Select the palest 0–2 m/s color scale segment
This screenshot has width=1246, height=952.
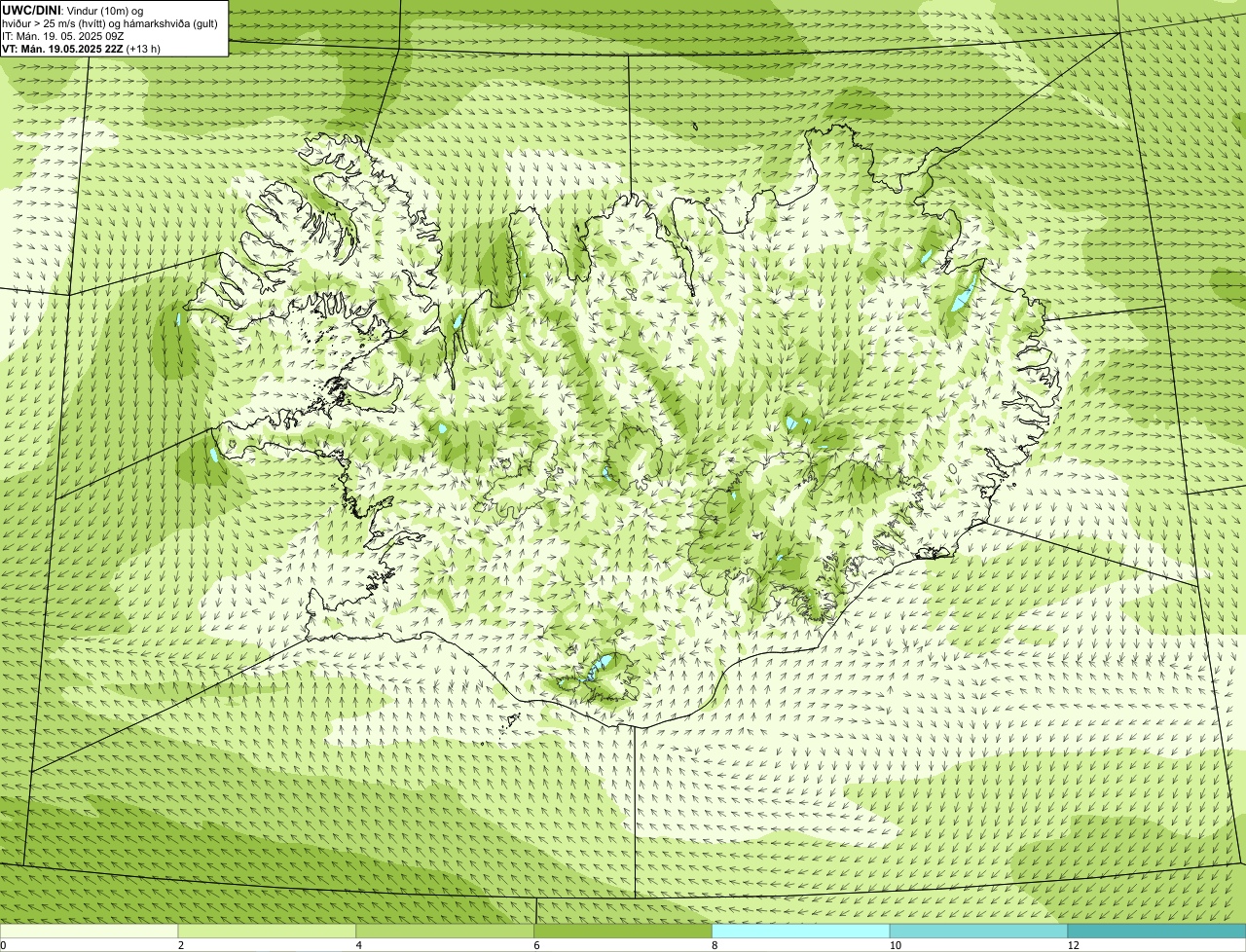point(89,932)
